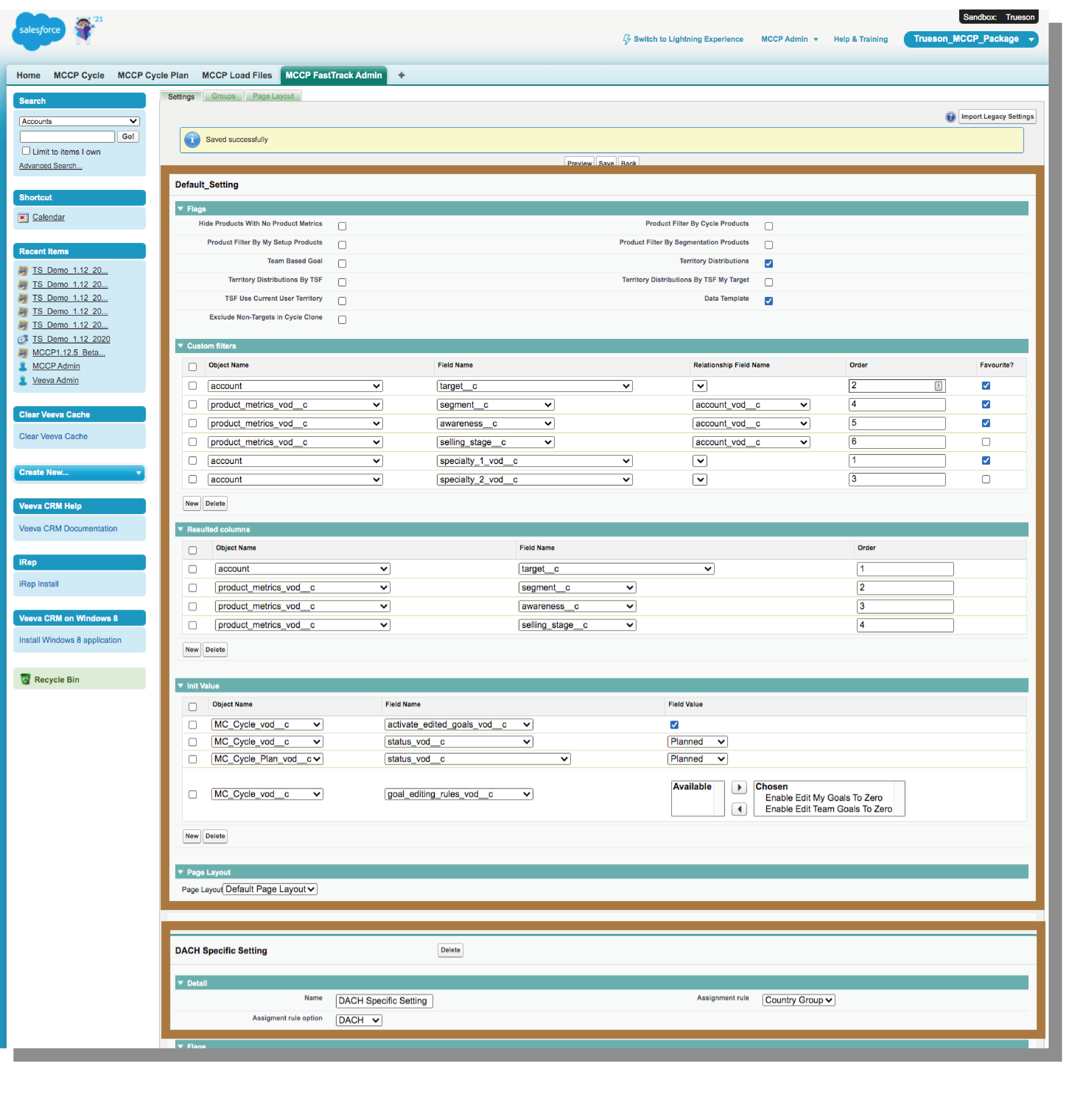Move selected goal rule to Chosen (right arrow)

[739, 787]
